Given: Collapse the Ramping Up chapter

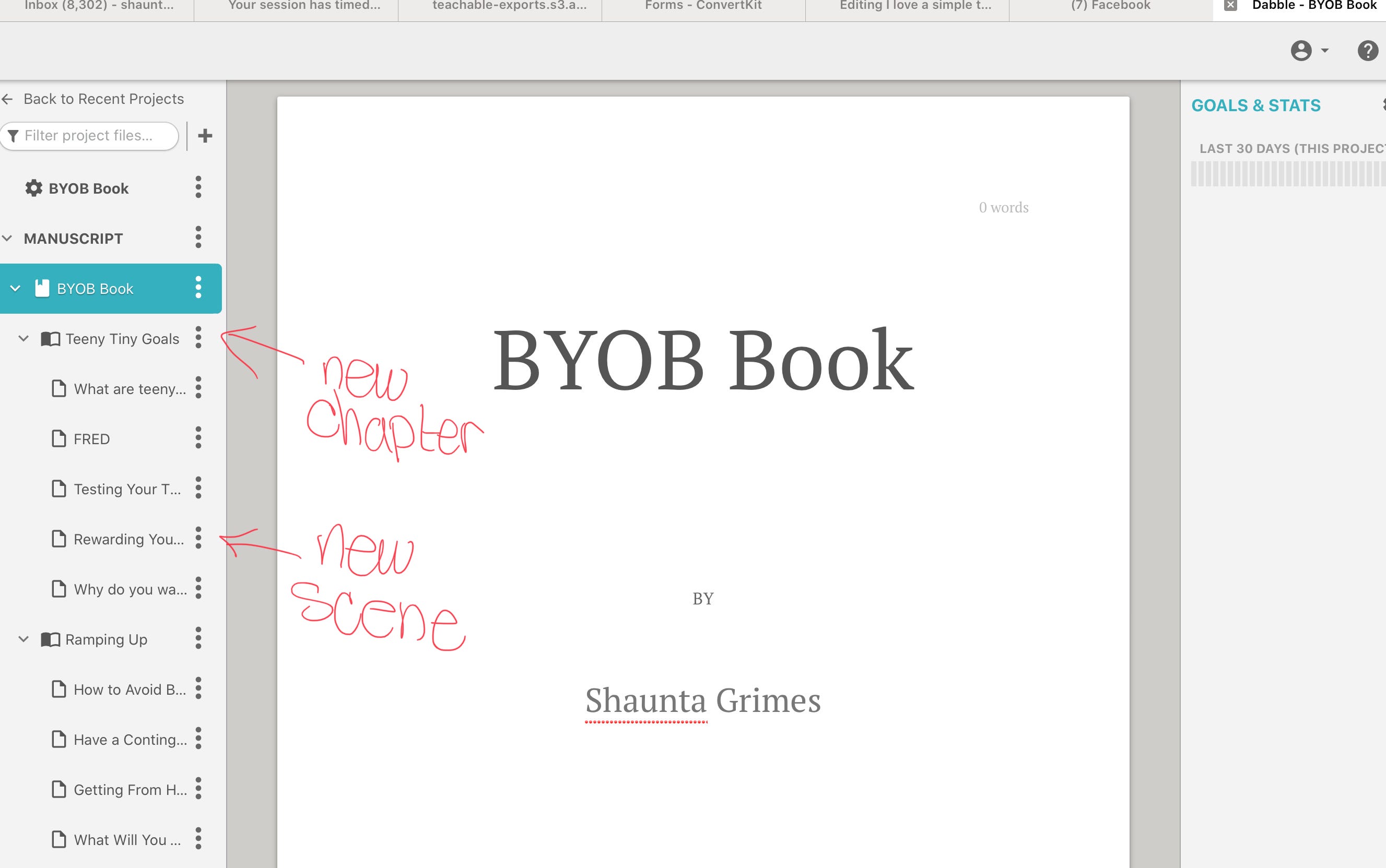Looking at the screenshot, I should point(24,639).
